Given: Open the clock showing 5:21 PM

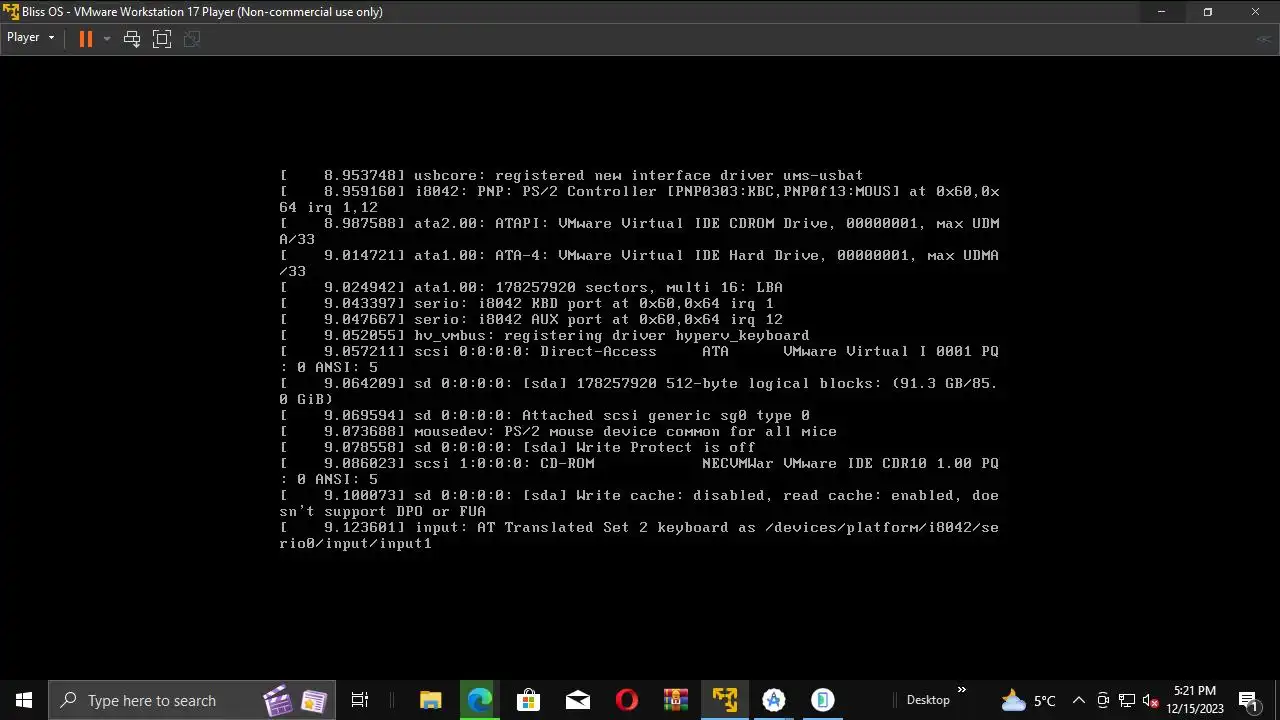Looking at the screenshot, I should pos(1195,700).
